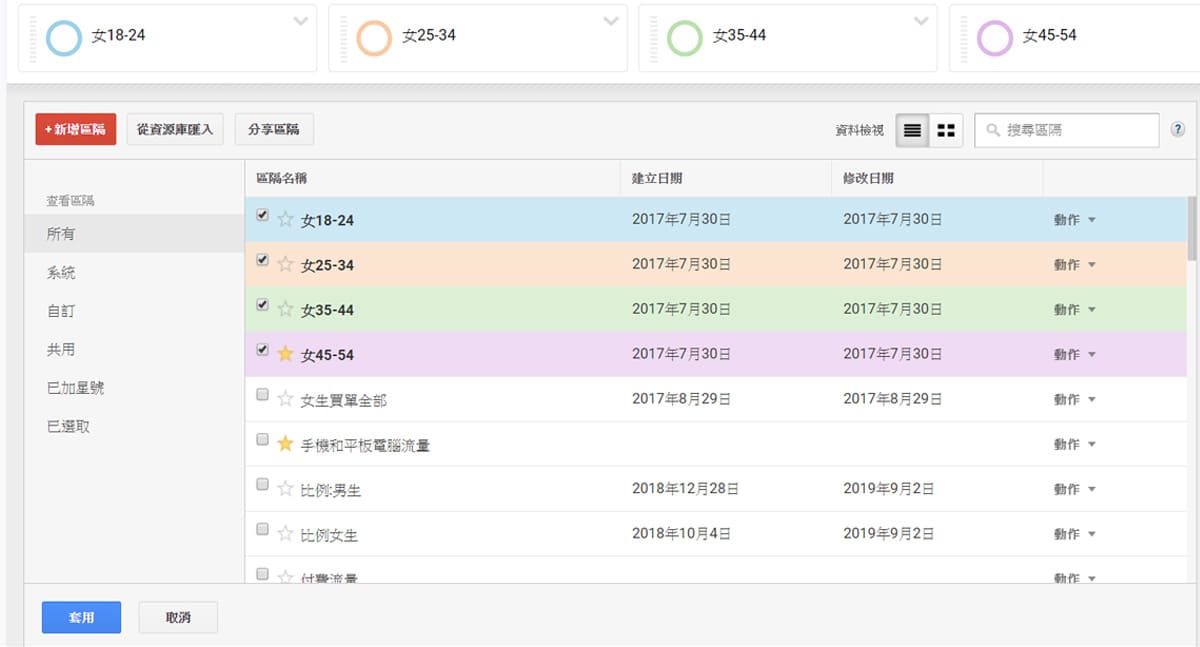Image resolution: width=1200 pixels, height=647 pixels.
Task: Click the segment list vertical scrollbar
Action: click(x=1191, y=228)
